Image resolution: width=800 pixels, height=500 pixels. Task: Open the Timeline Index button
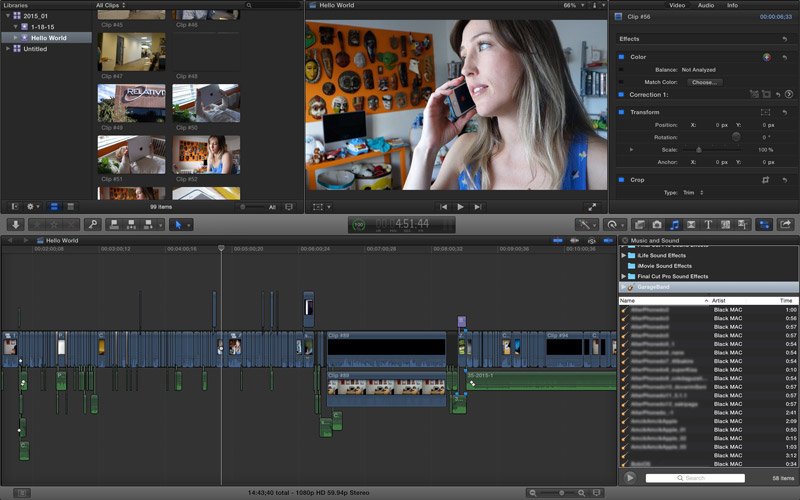(21, 493)
